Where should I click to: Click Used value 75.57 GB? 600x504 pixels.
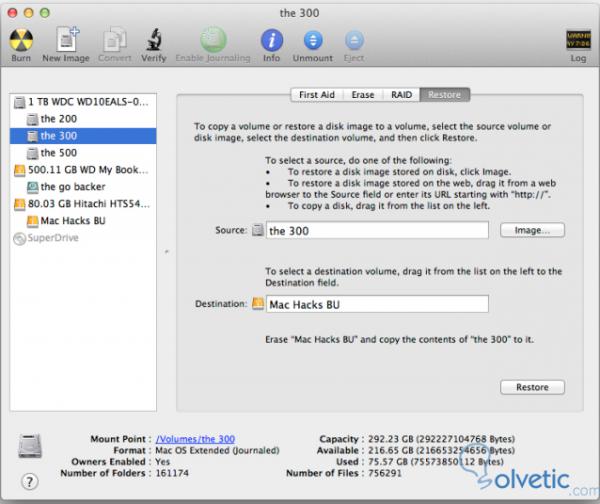coord(435,462)
